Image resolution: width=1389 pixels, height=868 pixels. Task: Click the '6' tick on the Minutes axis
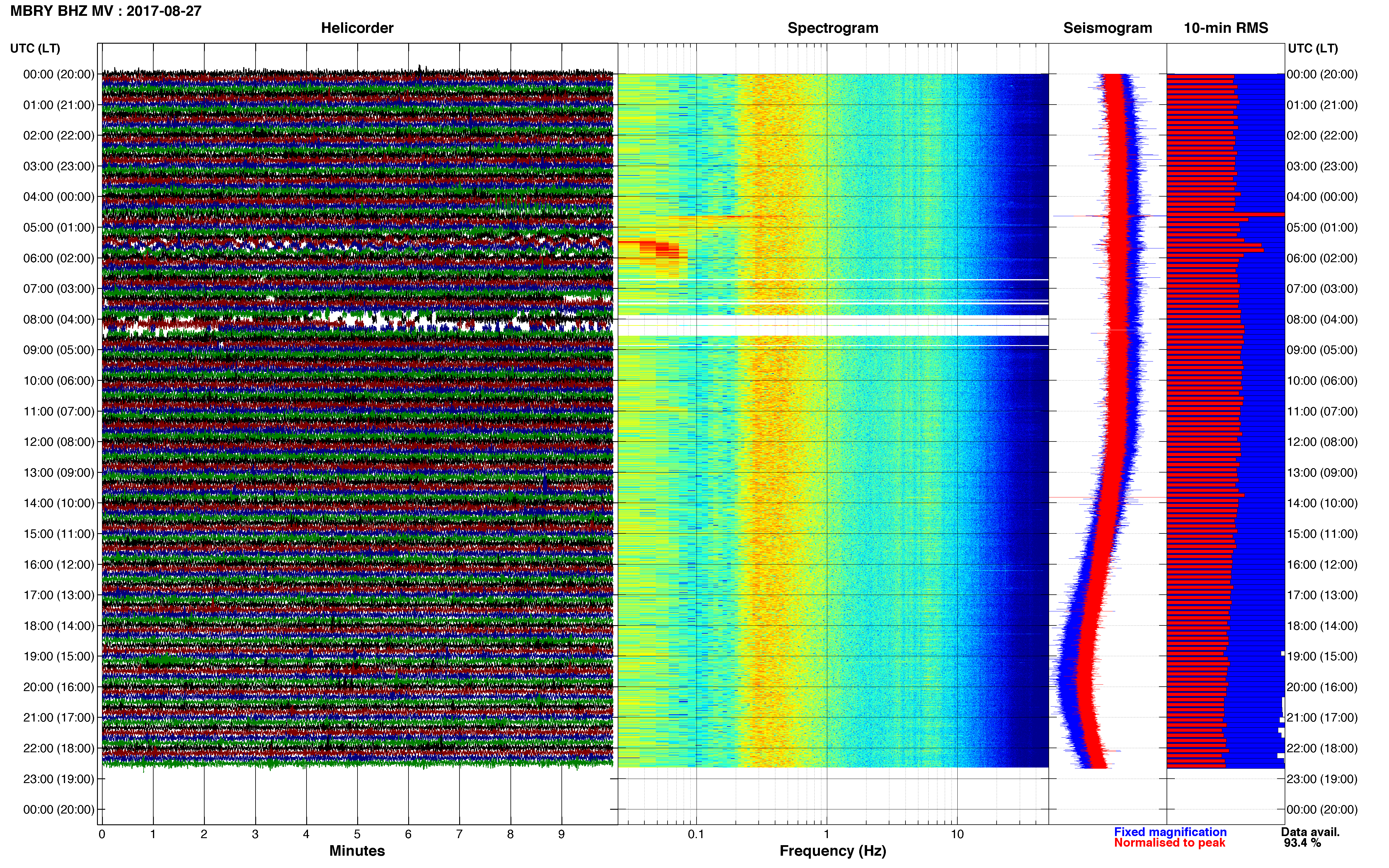tap(408, 834)
